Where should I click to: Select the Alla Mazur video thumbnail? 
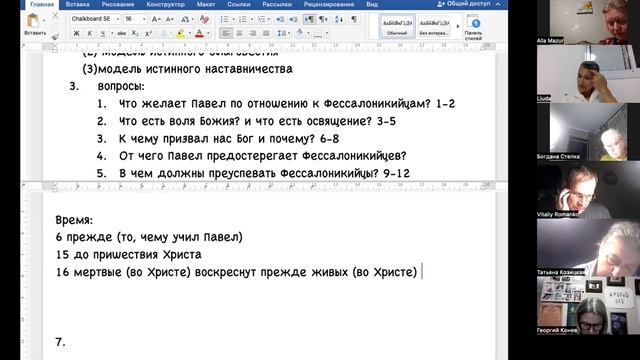click(588, 22)
